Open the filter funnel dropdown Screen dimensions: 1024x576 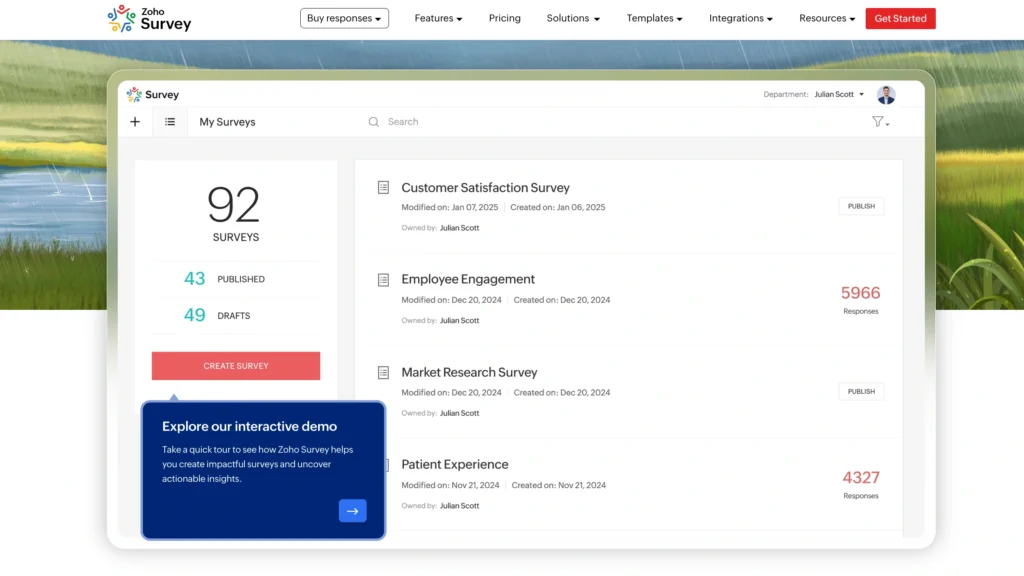(x=881, y=122)
